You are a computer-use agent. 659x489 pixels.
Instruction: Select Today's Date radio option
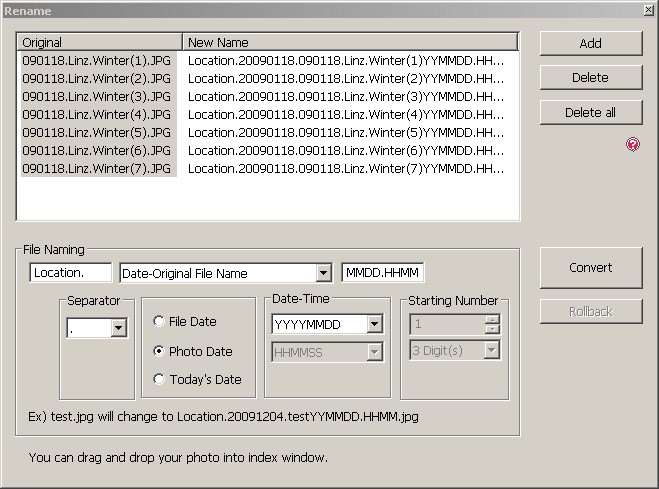pos(159,379)
